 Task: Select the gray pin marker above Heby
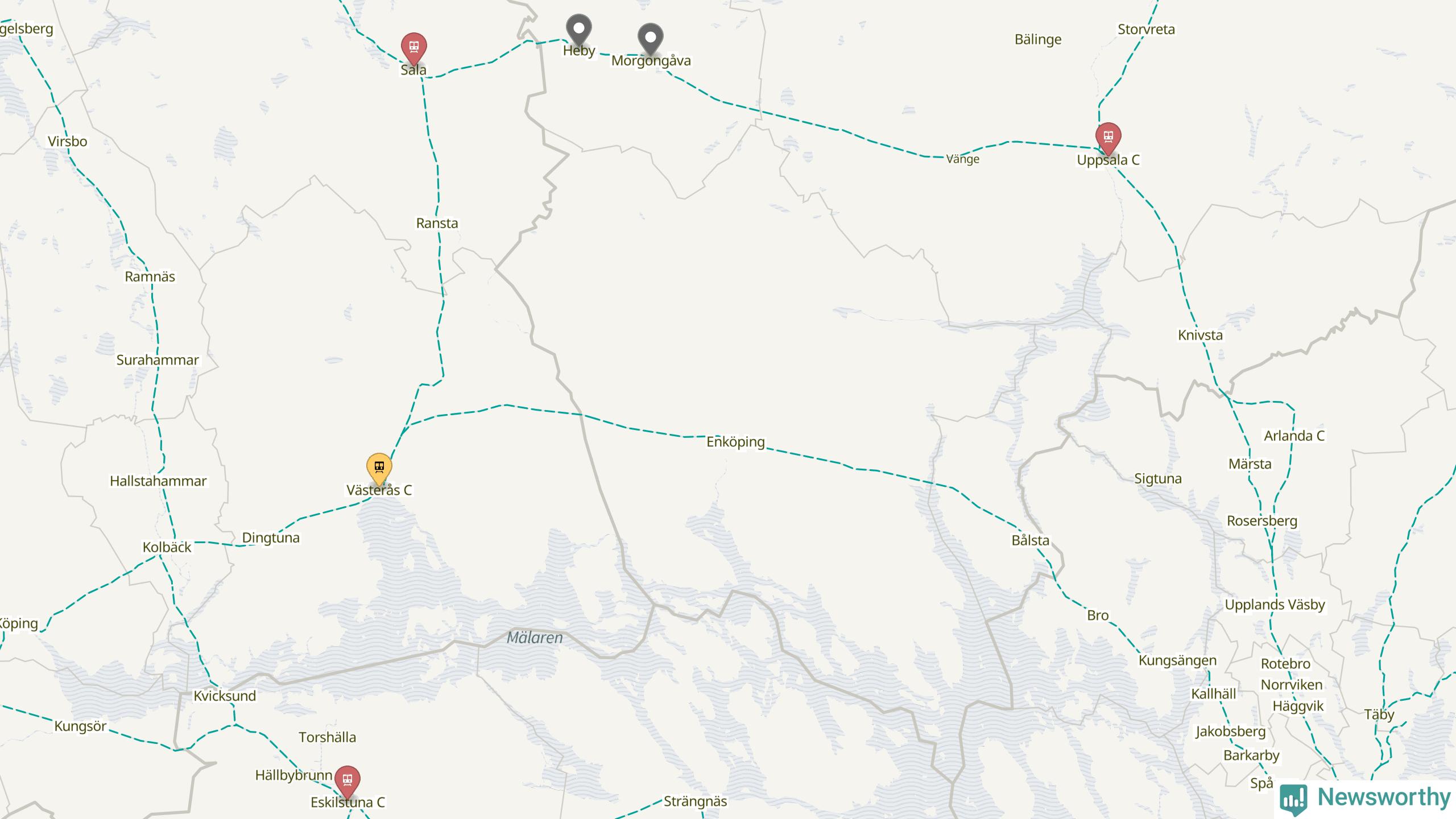tap(578, 29)
